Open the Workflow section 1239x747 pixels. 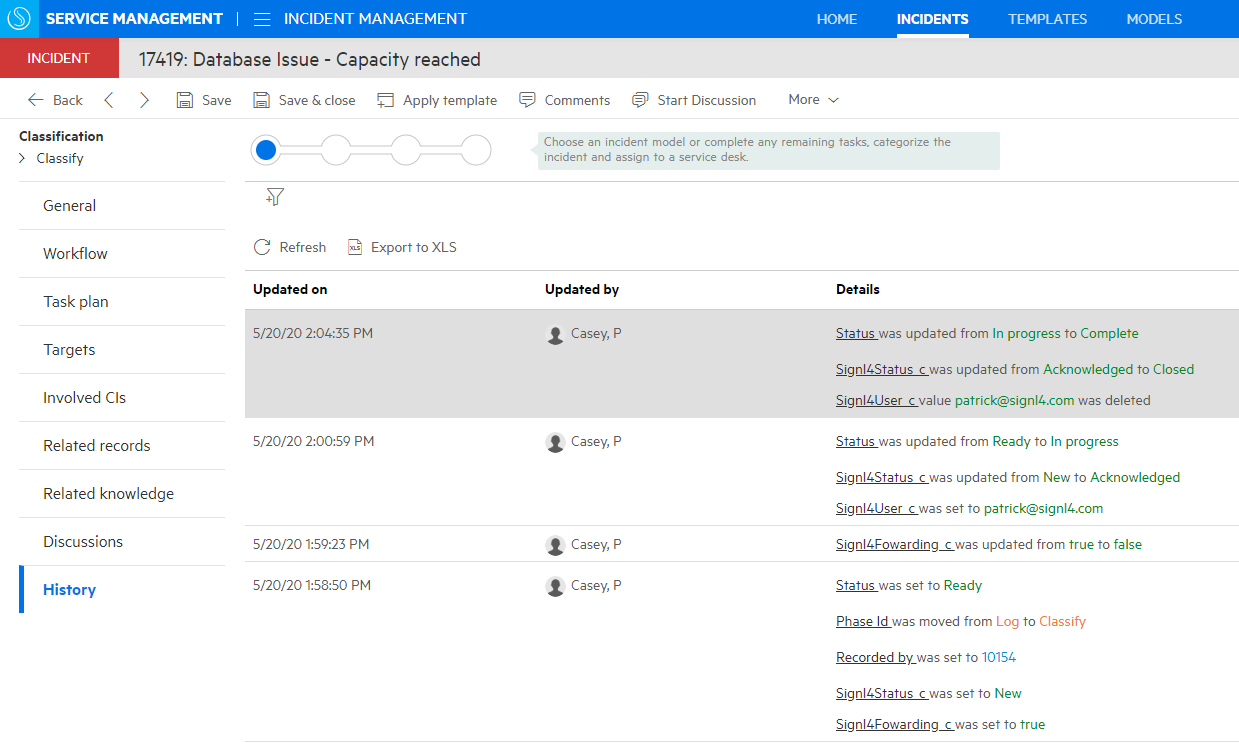[122, 254]
